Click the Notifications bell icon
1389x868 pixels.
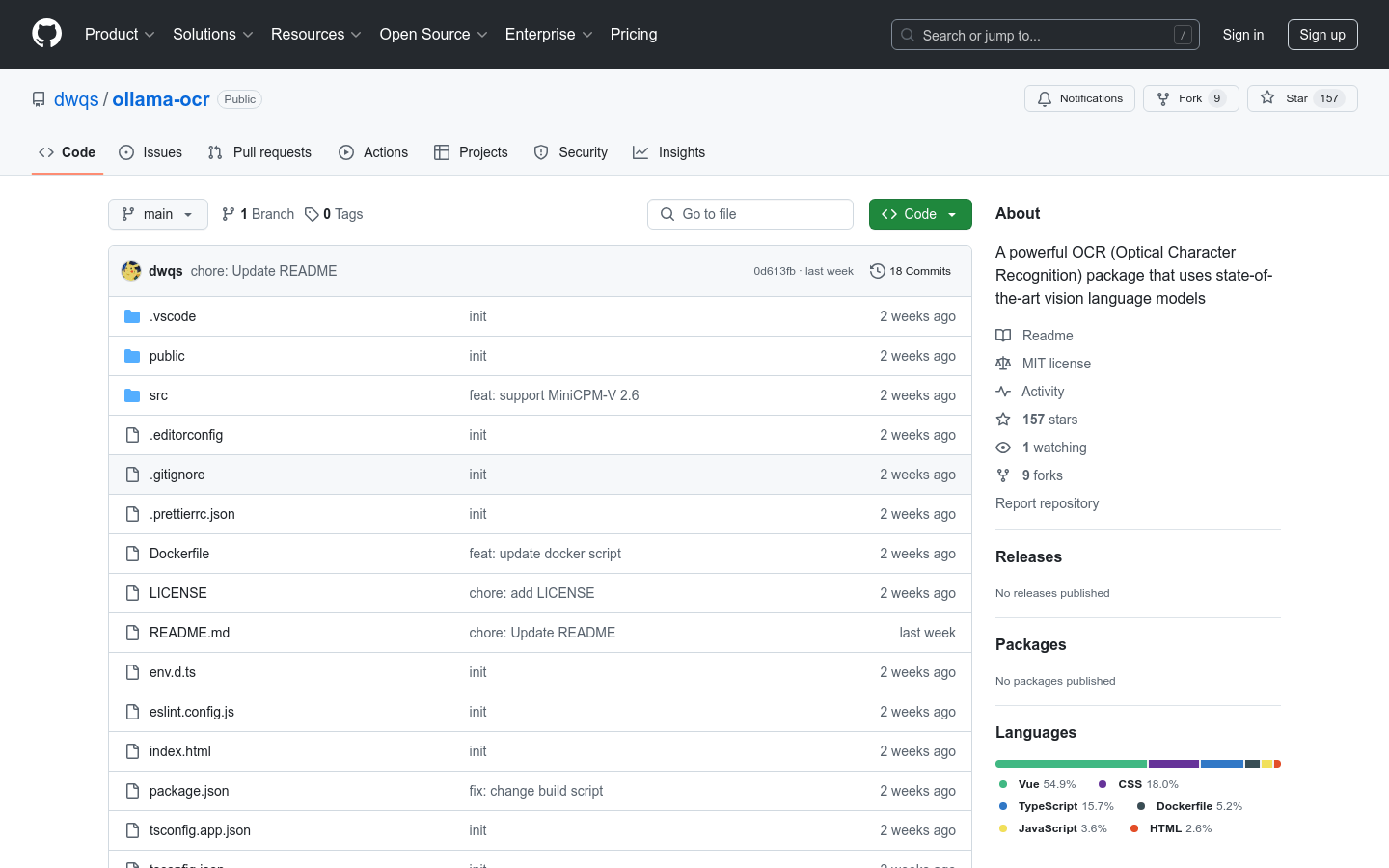(x=1045, y=98)
